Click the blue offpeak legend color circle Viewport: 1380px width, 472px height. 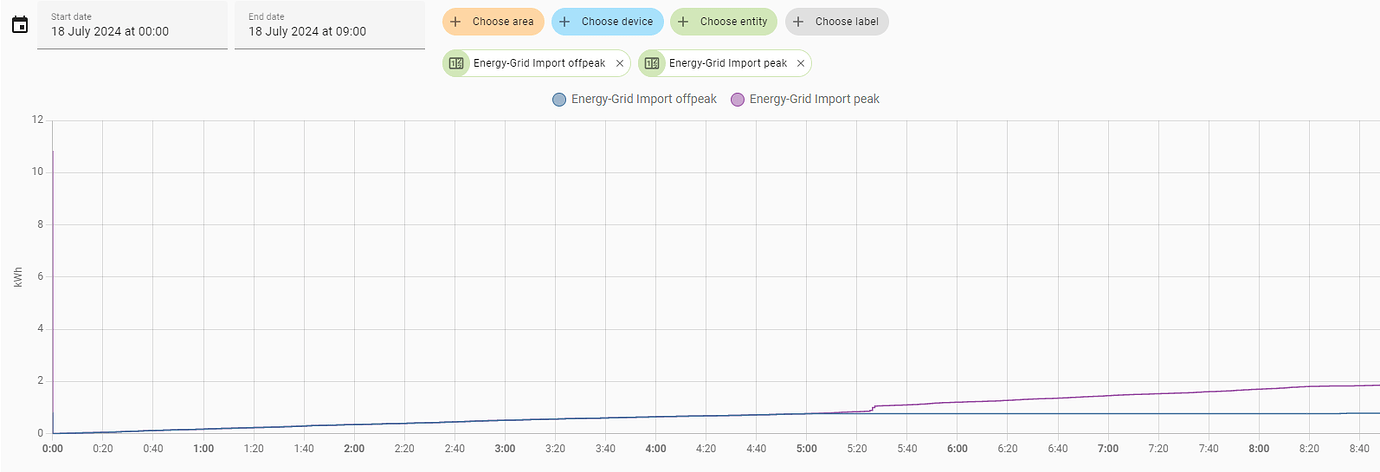tap(559, 99)
